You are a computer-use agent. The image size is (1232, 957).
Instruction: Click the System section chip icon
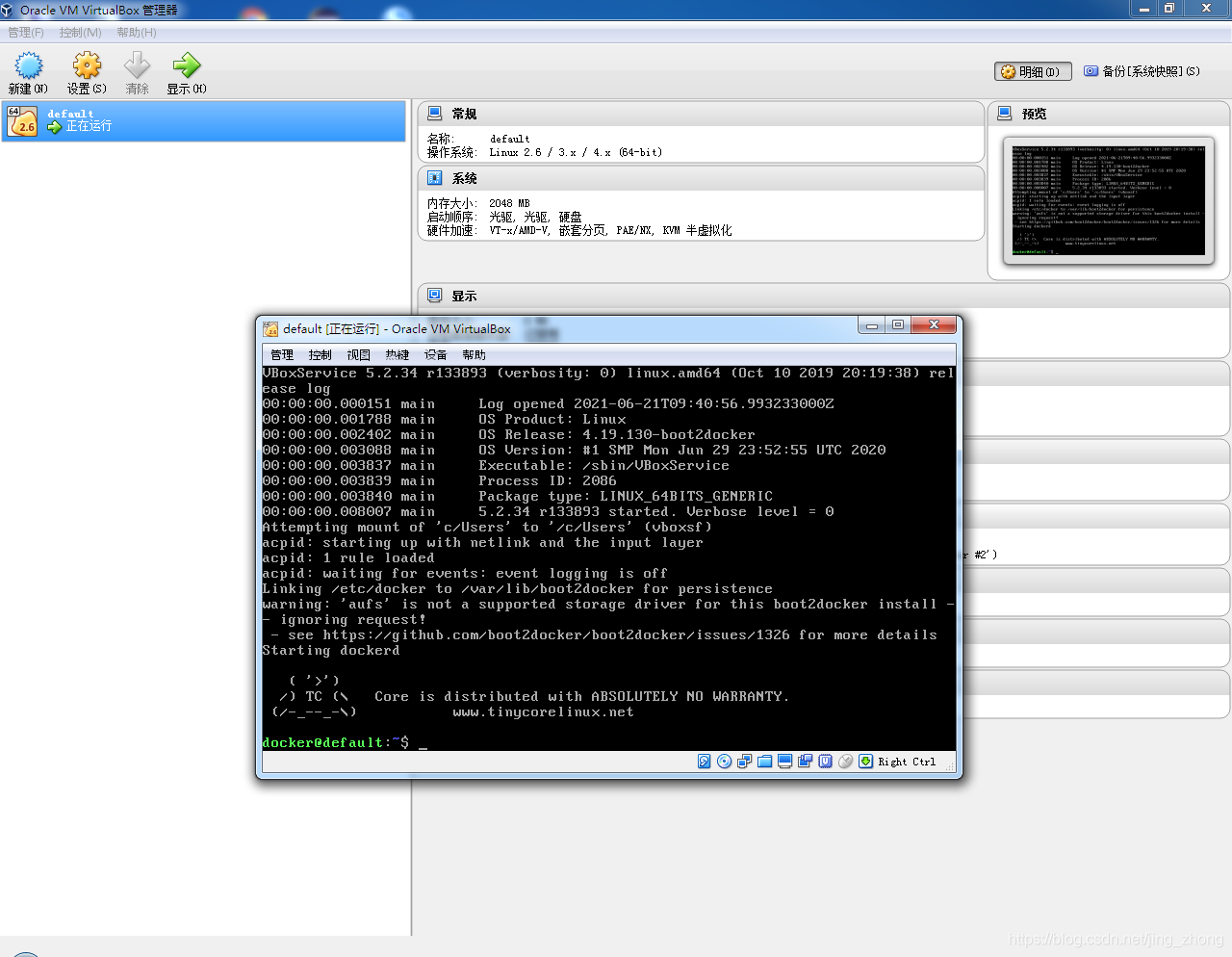(x=435, y=178)
